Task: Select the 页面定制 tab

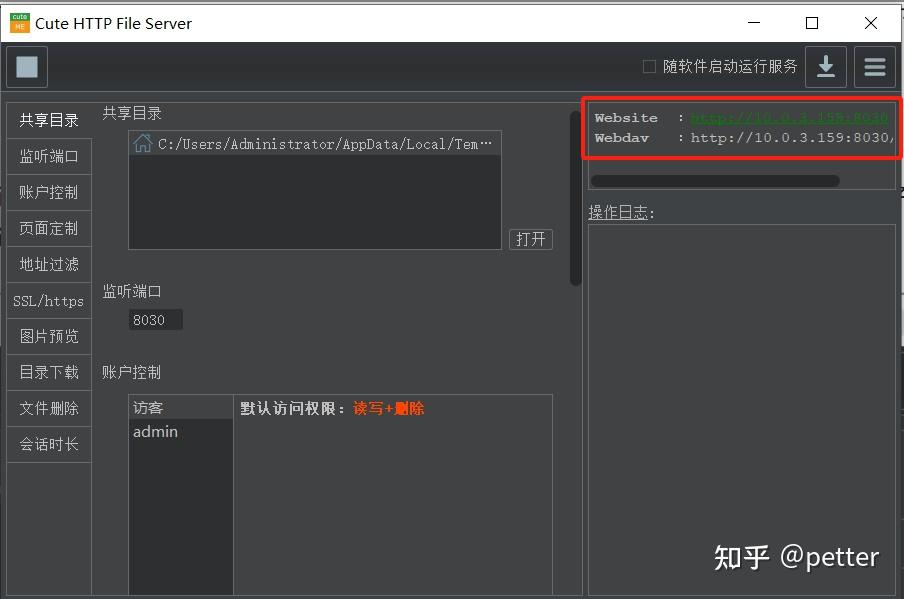Action: [48, 228]
